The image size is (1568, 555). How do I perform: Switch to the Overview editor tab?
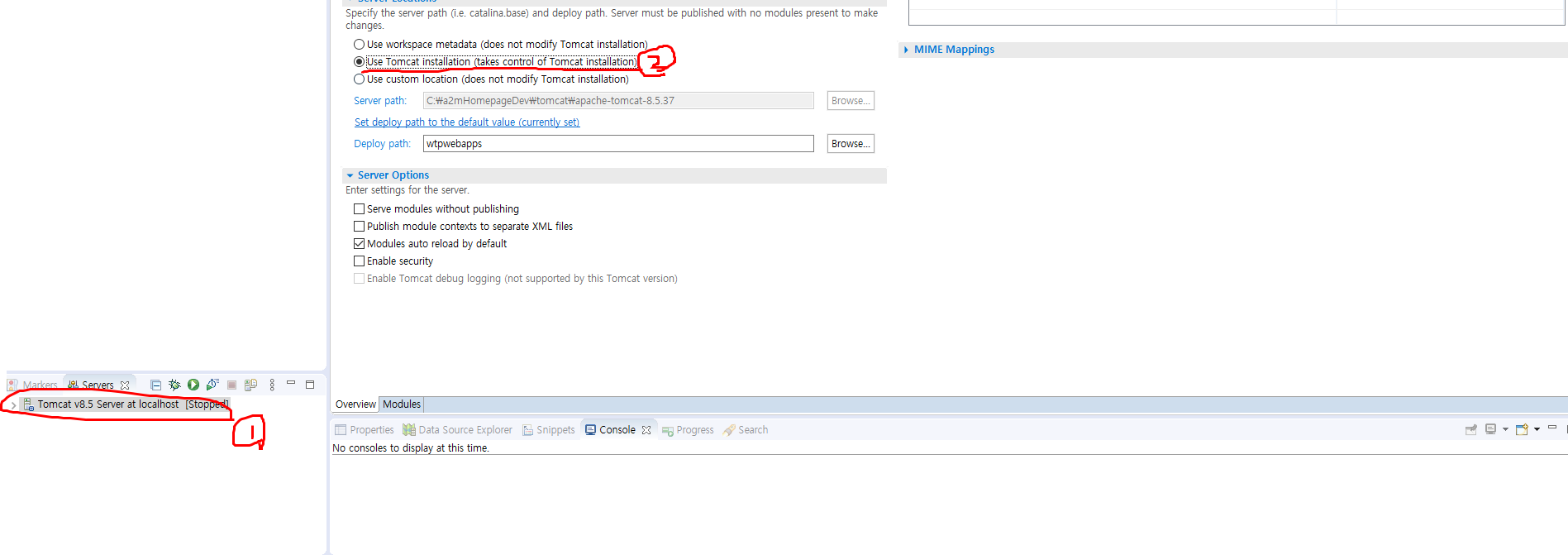tap(355, 404)
